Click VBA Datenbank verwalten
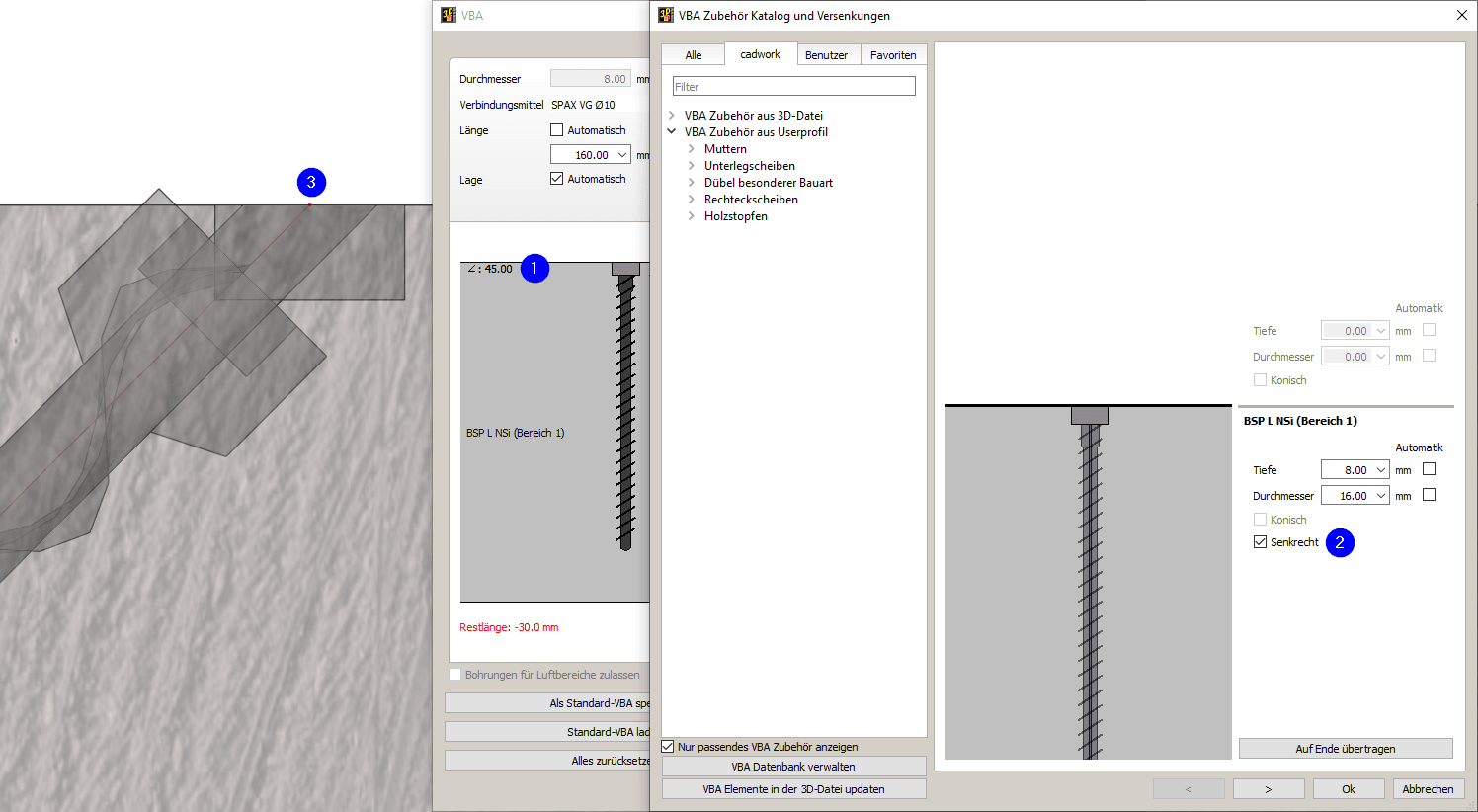This screenshot has height=812, width=1478. pyautogui.click(x=793, y=766)
